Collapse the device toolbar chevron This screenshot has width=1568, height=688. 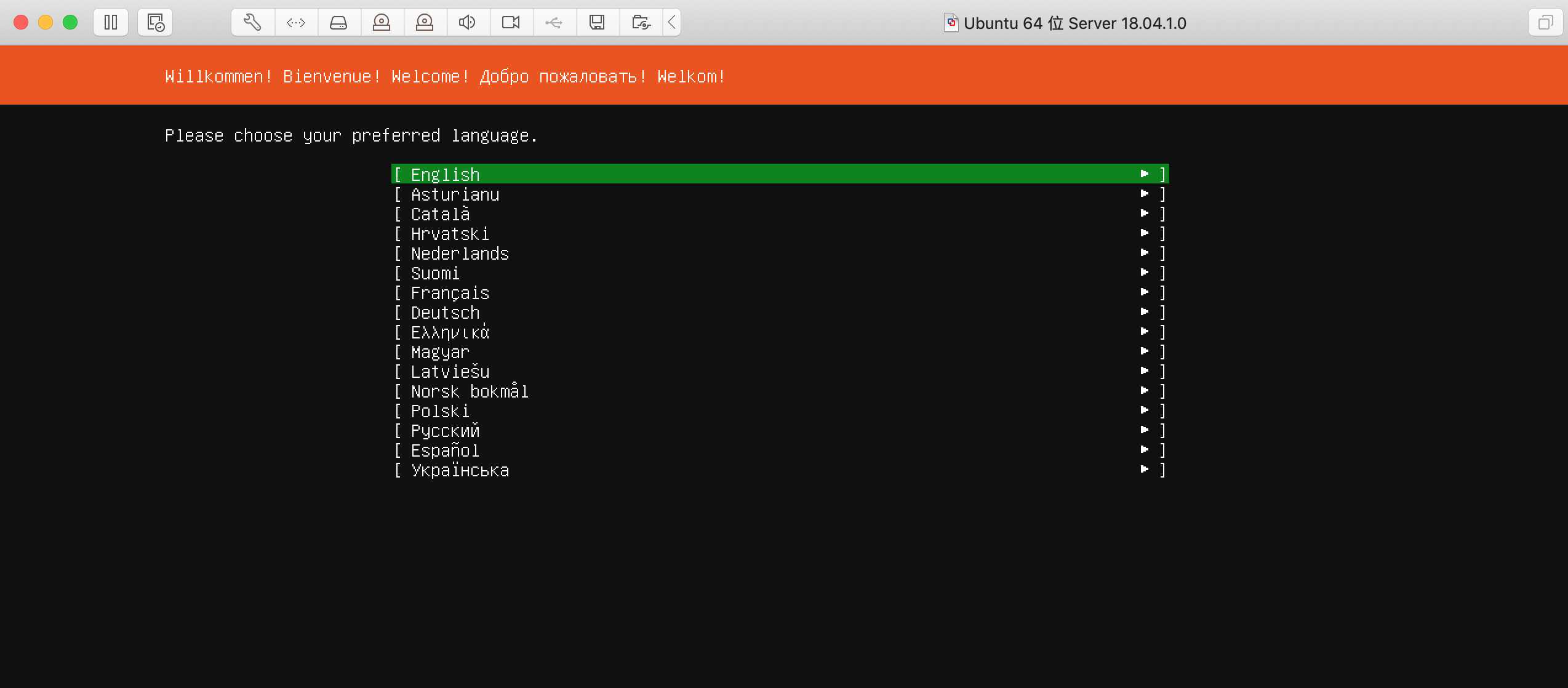pos(672,23)
